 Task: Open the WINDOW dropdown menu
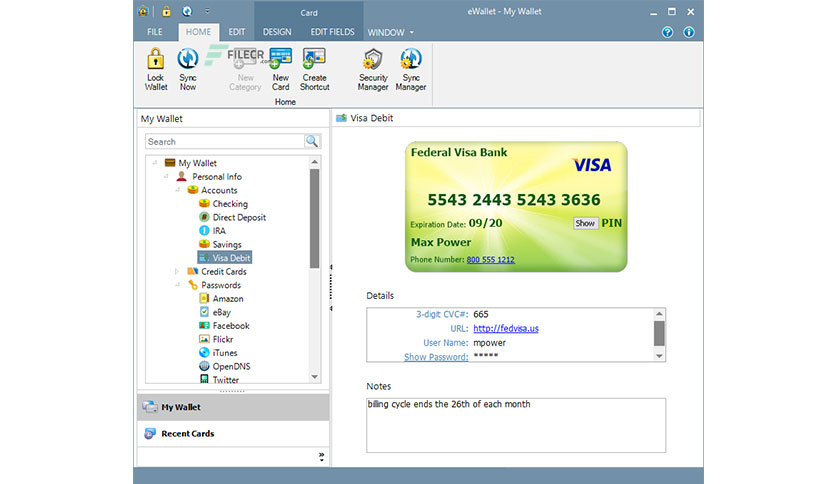[x=390, y=33]
